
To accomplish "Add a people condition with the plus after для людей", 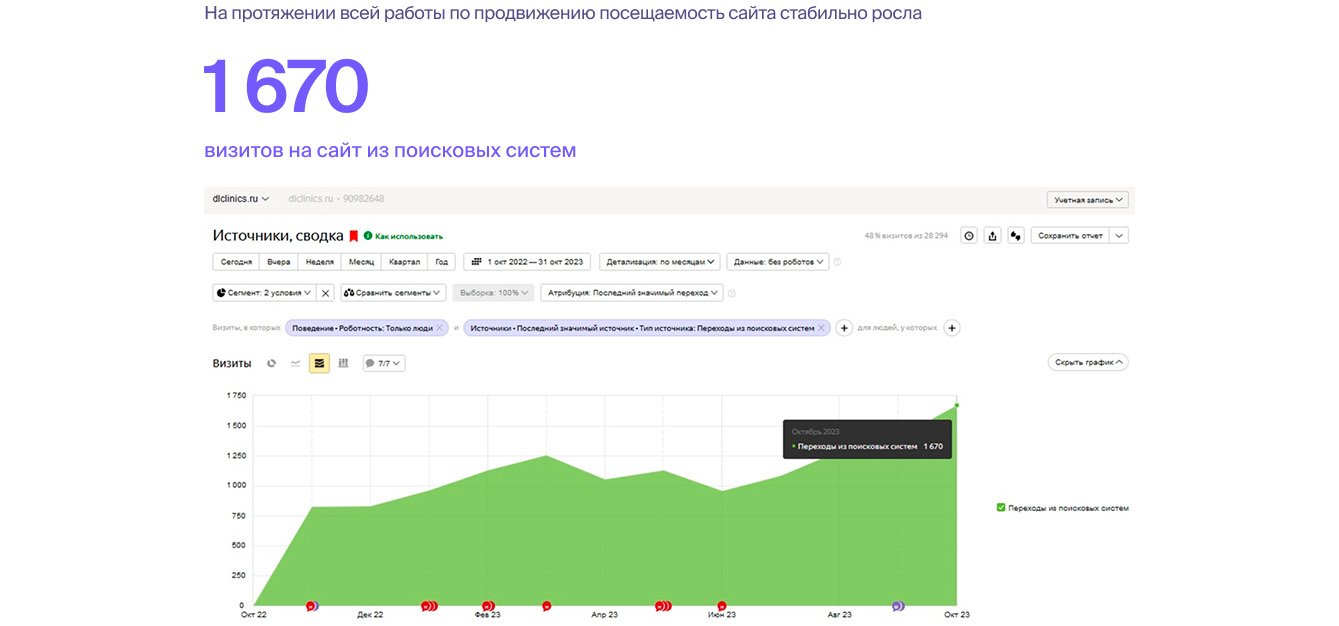I will click(x=951, y=328).
